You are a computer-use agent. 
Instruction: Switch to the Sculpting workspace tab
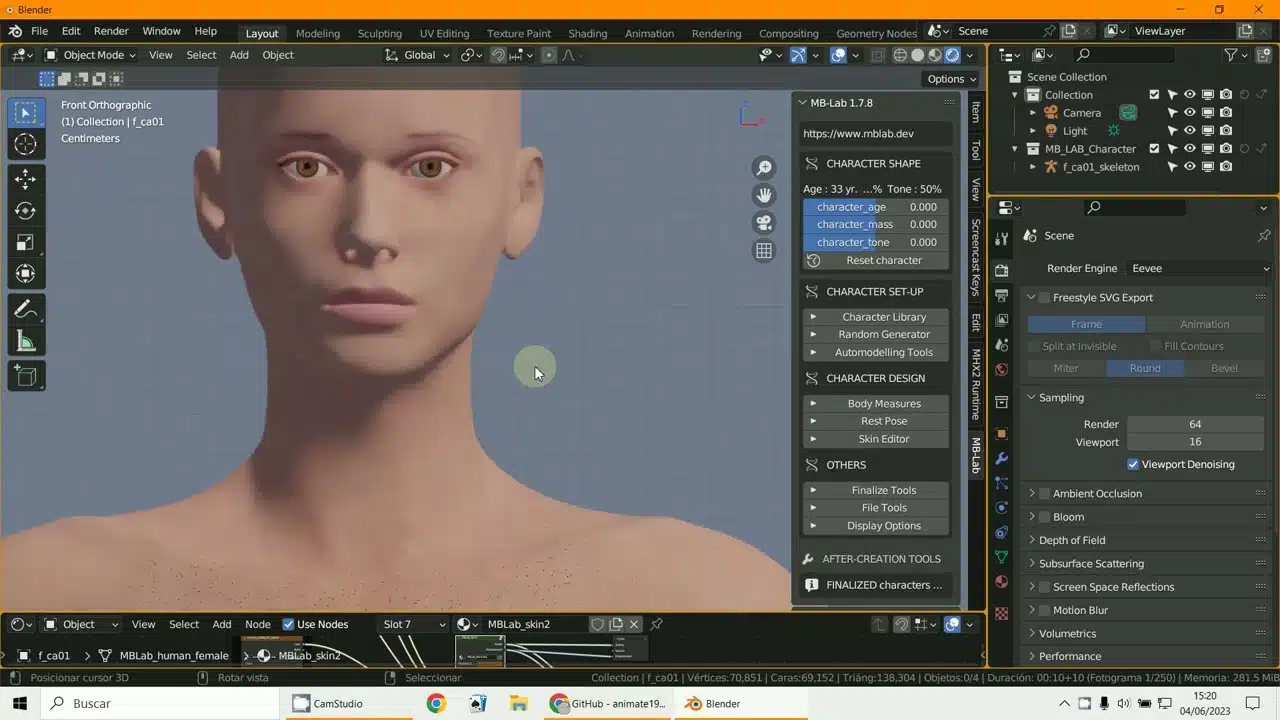(x=379, y=33)
